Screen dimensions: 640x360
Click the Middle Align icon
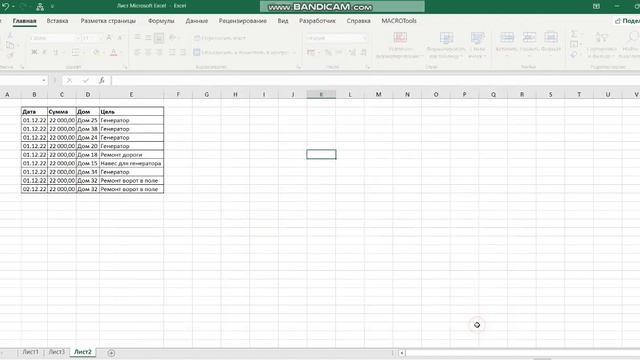(148, 38)
